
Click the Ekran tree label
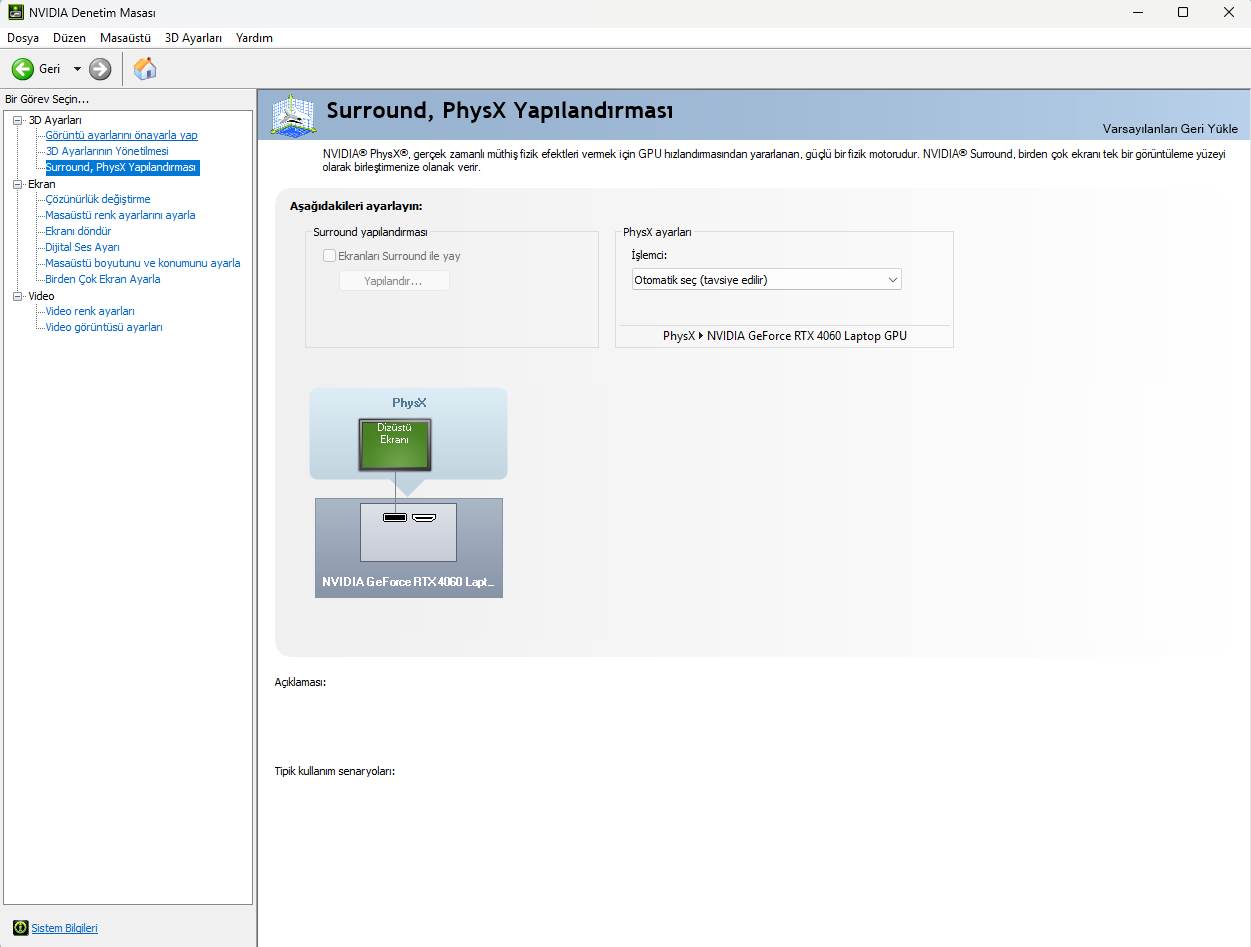42,184
